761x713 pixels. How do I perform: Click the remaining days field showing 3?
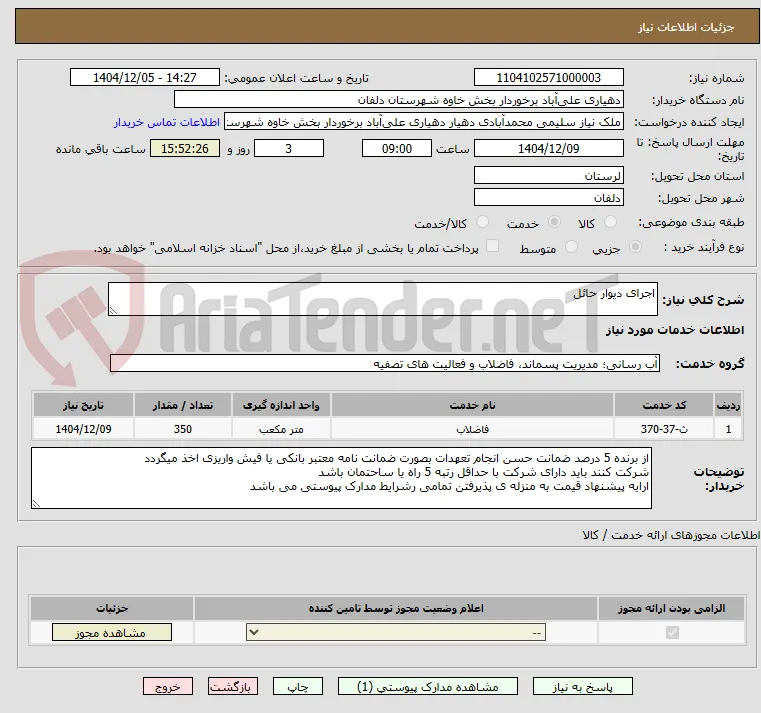[x=289, y=149]
